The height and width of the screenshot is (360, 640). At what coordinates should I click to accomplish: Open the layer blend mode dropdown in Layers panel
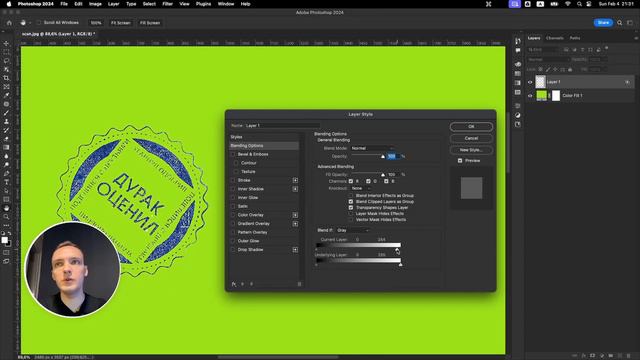point(548,60)
